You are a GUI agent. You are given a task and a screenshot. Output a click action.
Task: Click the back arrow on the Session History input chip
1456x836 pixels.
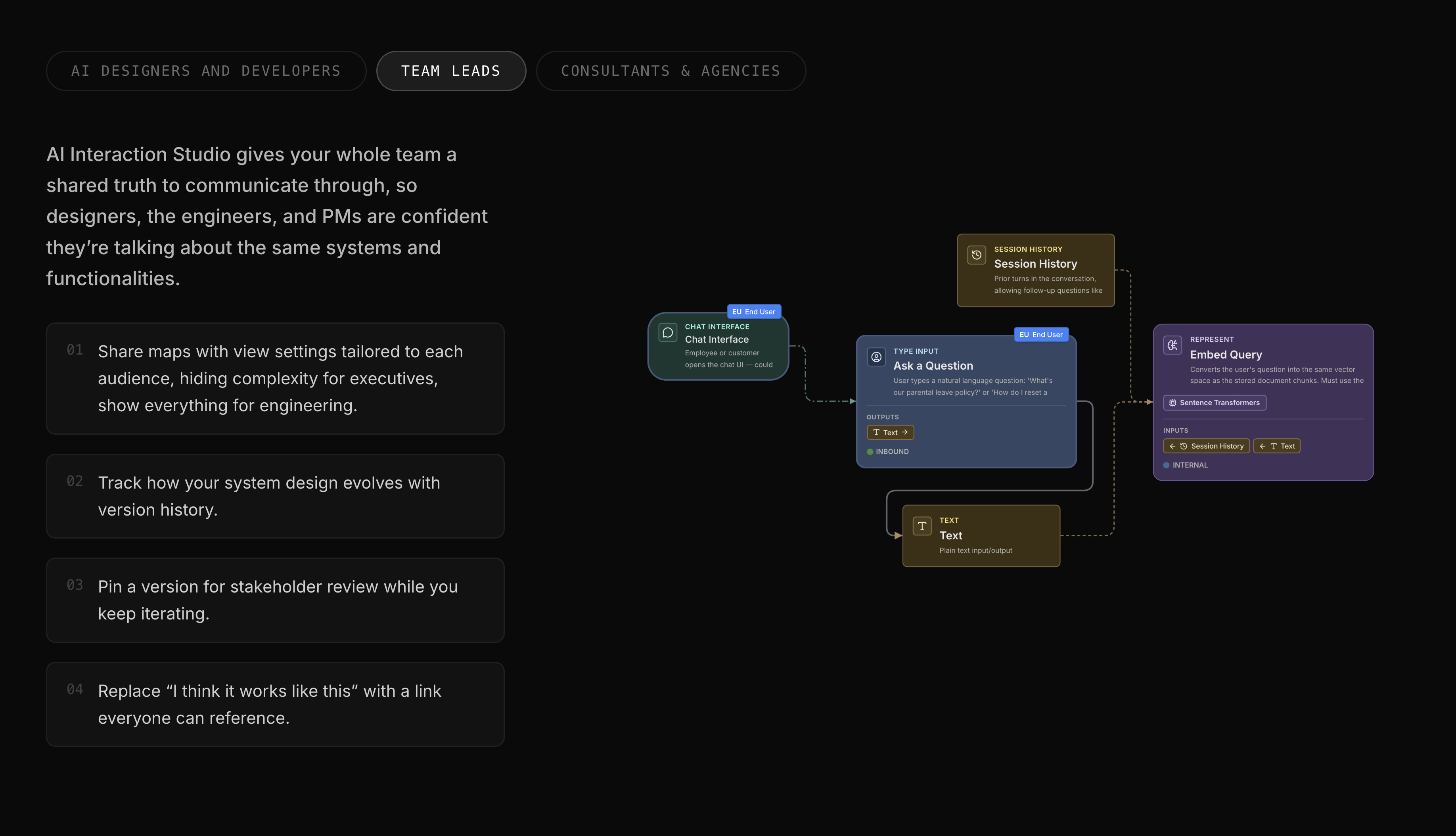[x=1172, y=445]
